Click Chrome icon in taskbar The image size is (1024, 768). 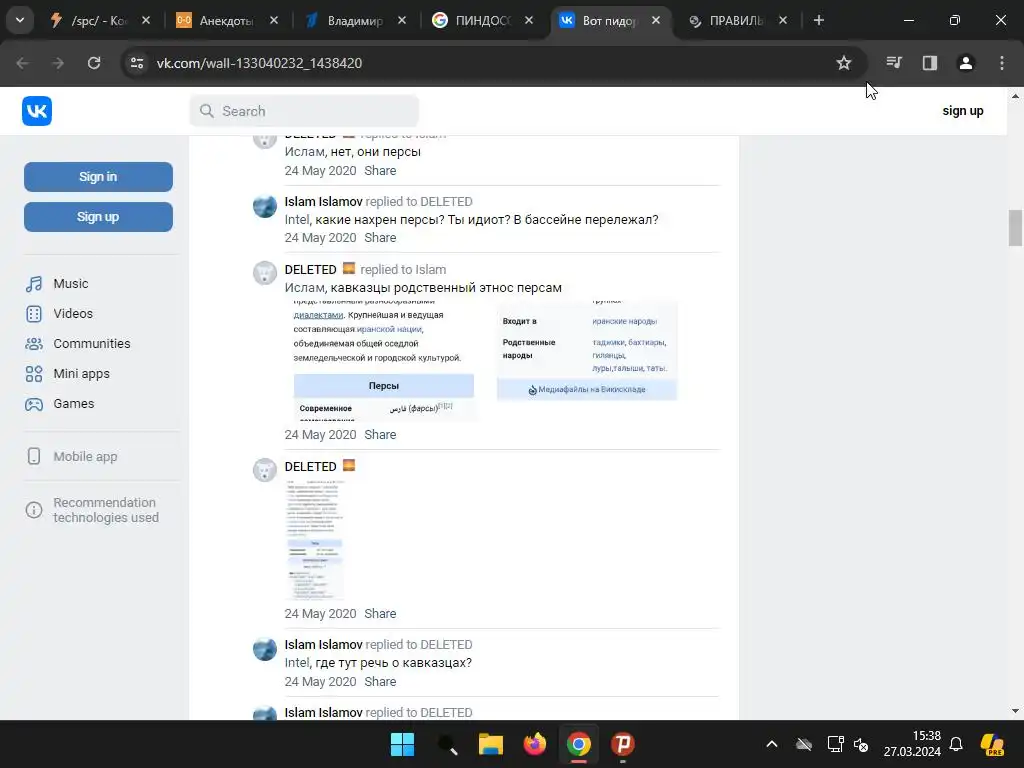point(579,744)
